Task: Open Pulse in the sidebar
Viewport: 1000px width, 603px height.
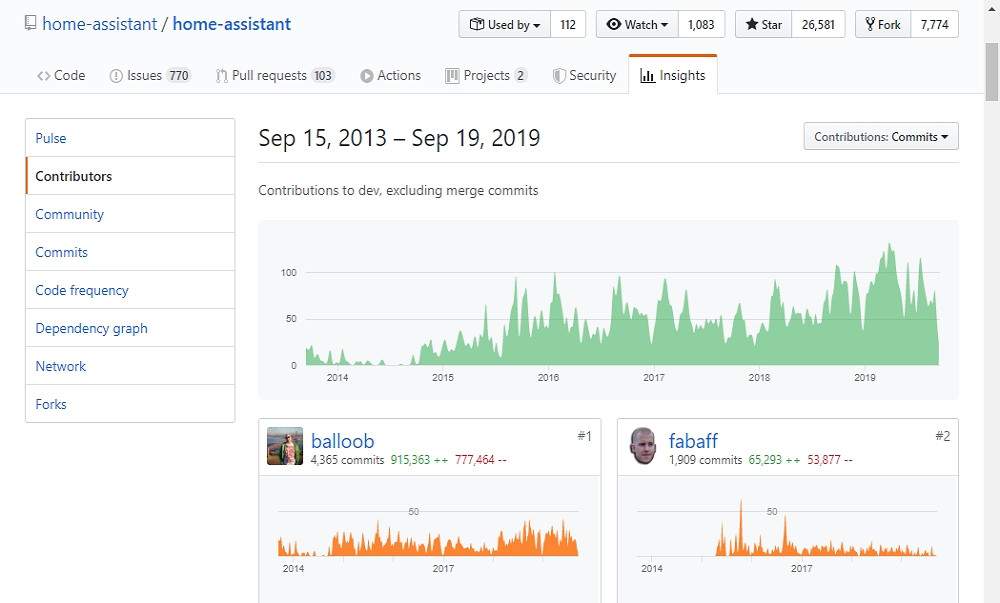Action: coord(130,138)
